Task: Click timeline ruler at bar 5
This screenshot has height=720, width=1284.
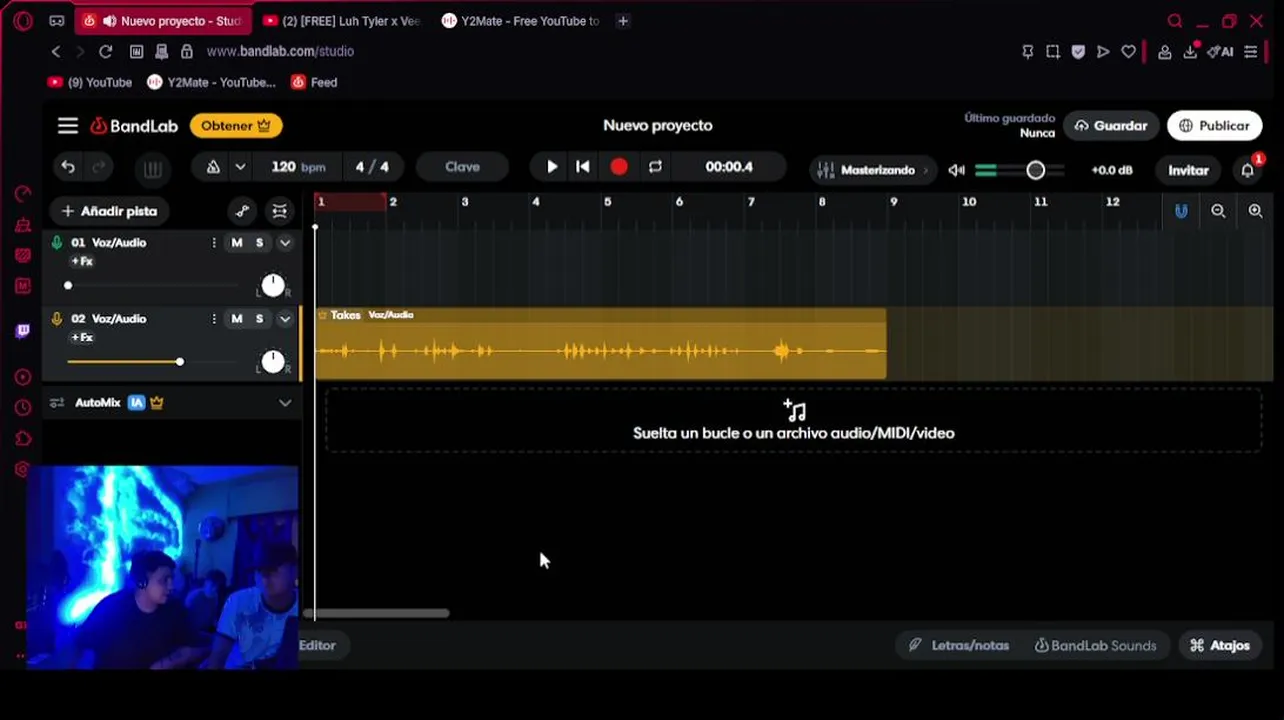Action: click(607, 202)
